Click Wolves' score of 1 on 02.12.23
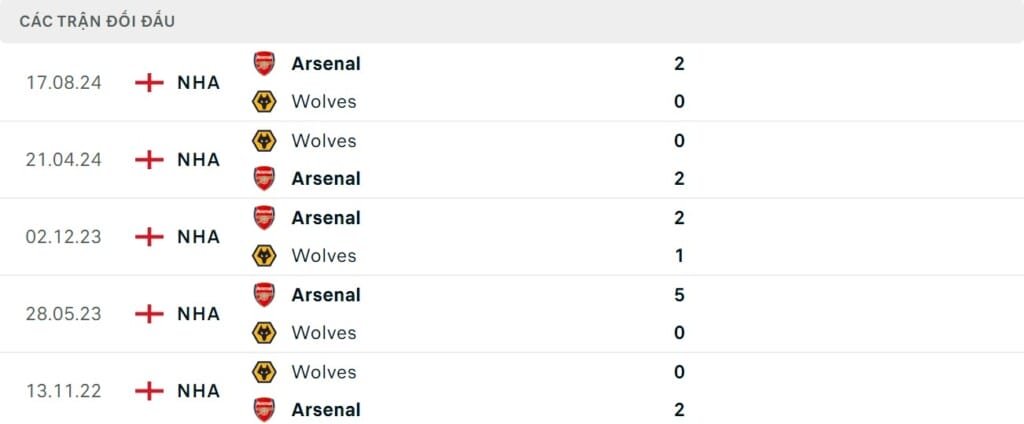 point(679,256)
